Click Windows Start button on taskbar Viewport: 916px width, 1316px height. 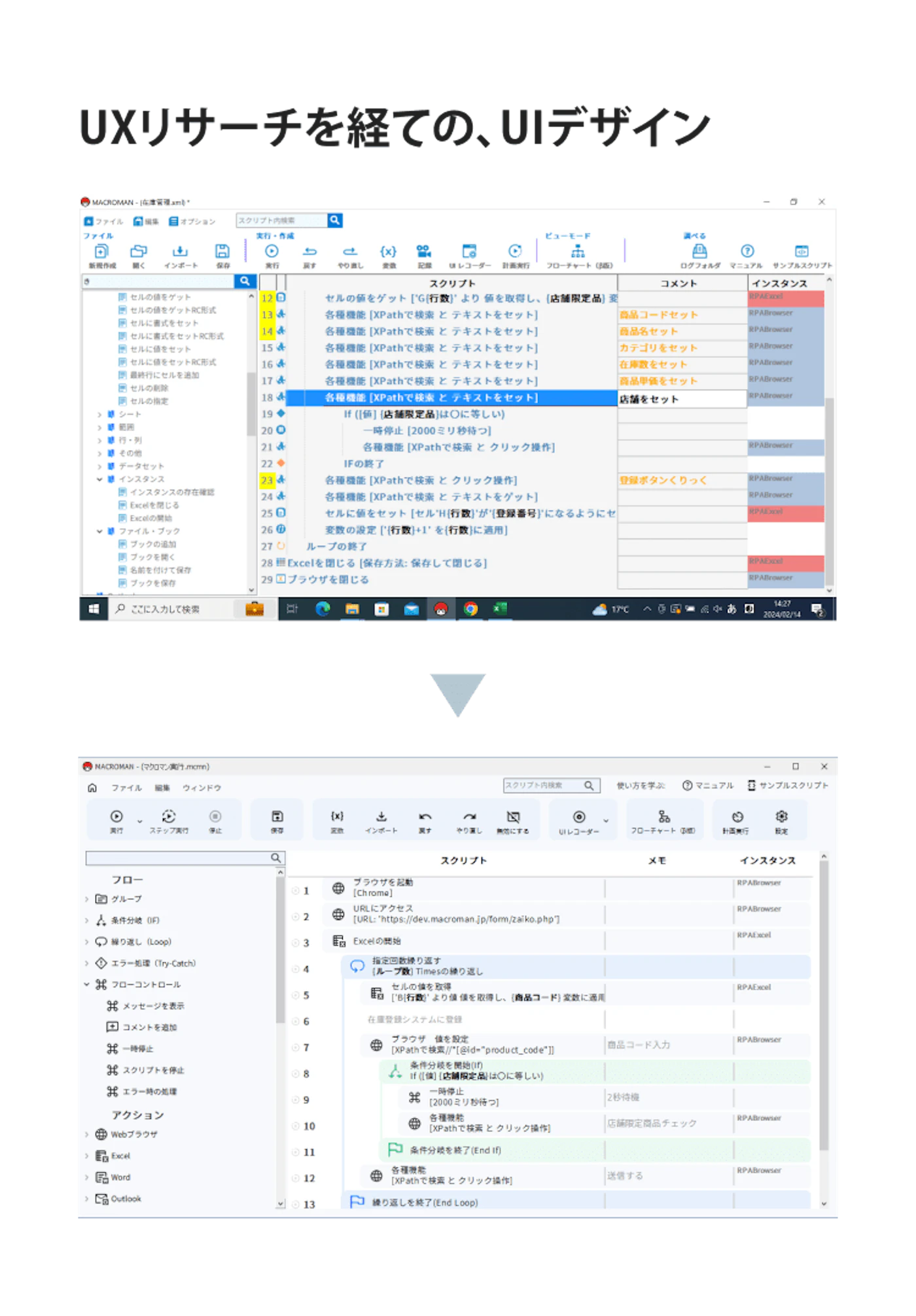[94, 609]
